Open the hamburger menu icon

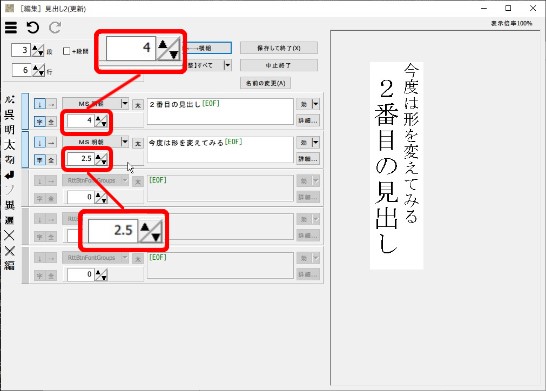point(11,28)
